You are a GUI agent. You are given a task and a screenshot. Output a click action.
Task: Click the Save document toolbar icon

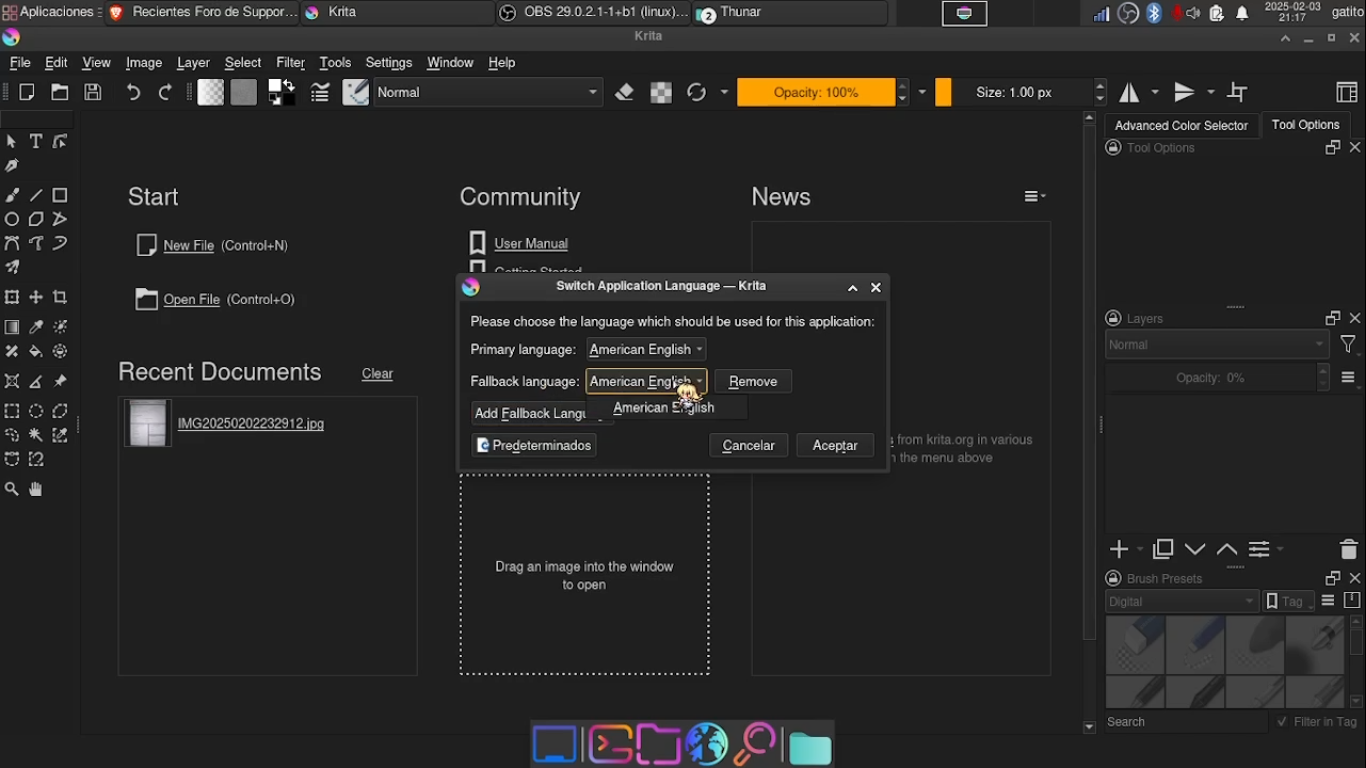point(93,92)
